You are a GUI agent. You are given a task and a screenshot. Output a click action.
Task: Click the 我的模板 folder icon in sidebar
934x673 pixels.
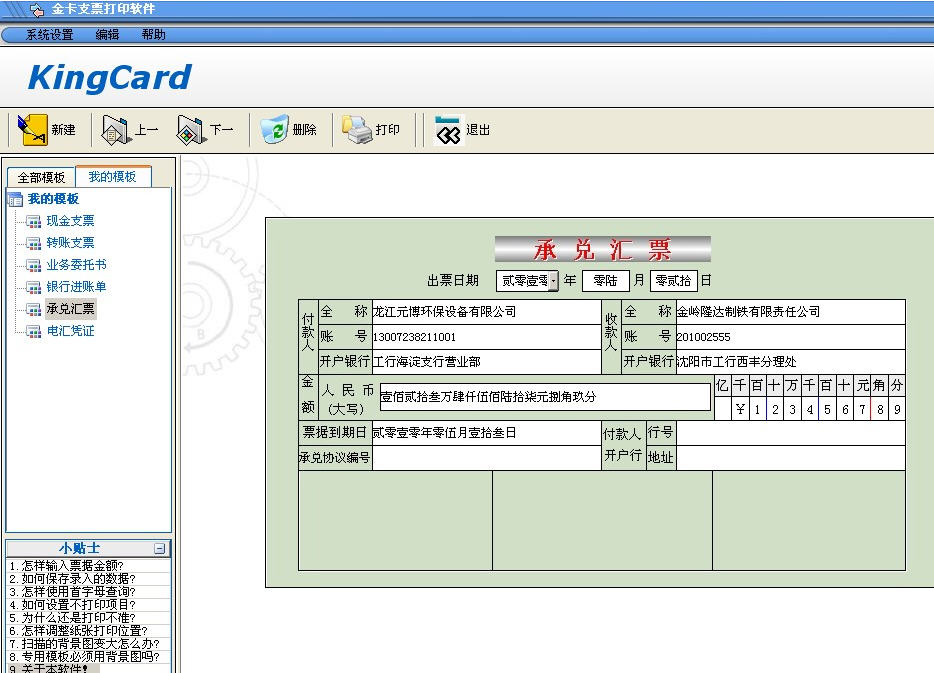(14, 197)
